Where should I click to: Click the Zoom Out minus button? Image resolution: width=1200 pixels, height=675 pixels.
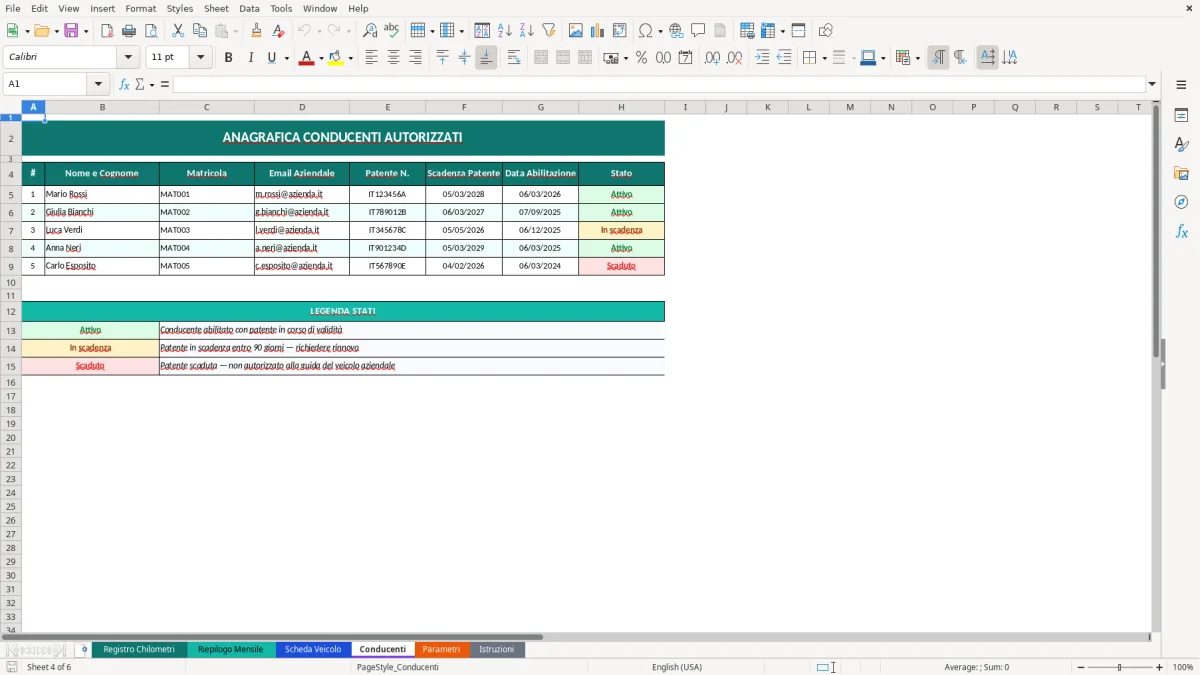tap(1081, 667)
